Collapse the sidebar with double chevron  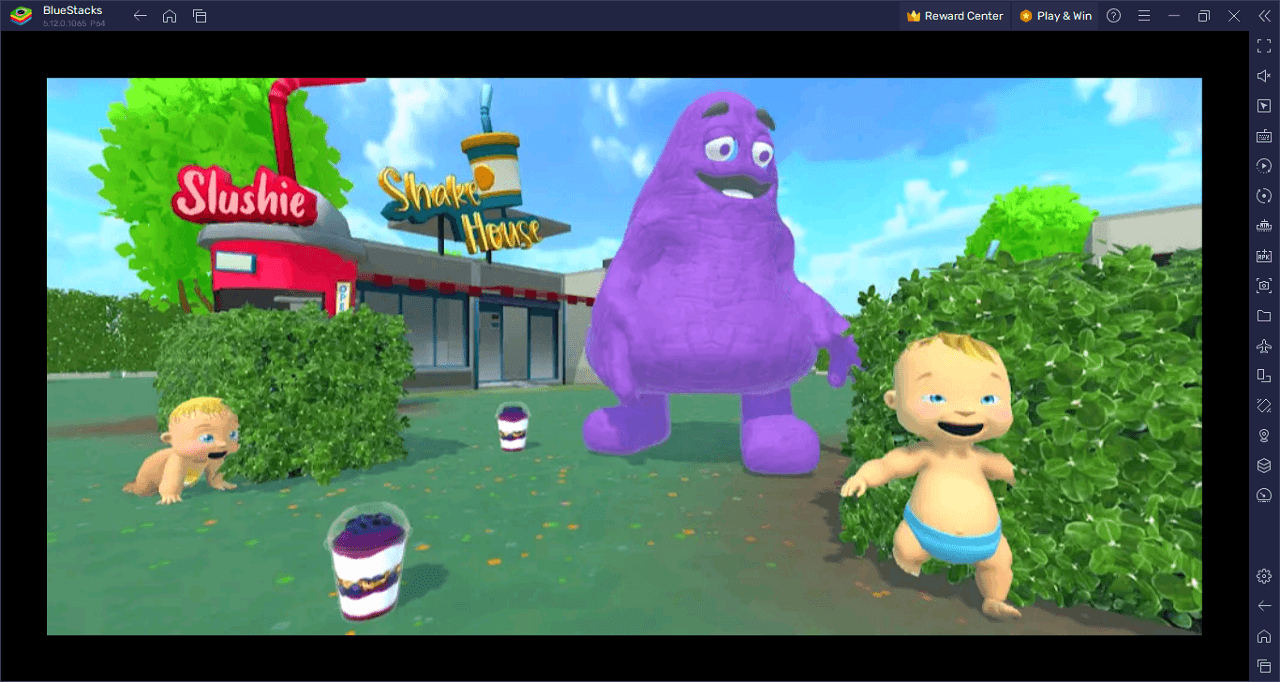point(1264,16)
